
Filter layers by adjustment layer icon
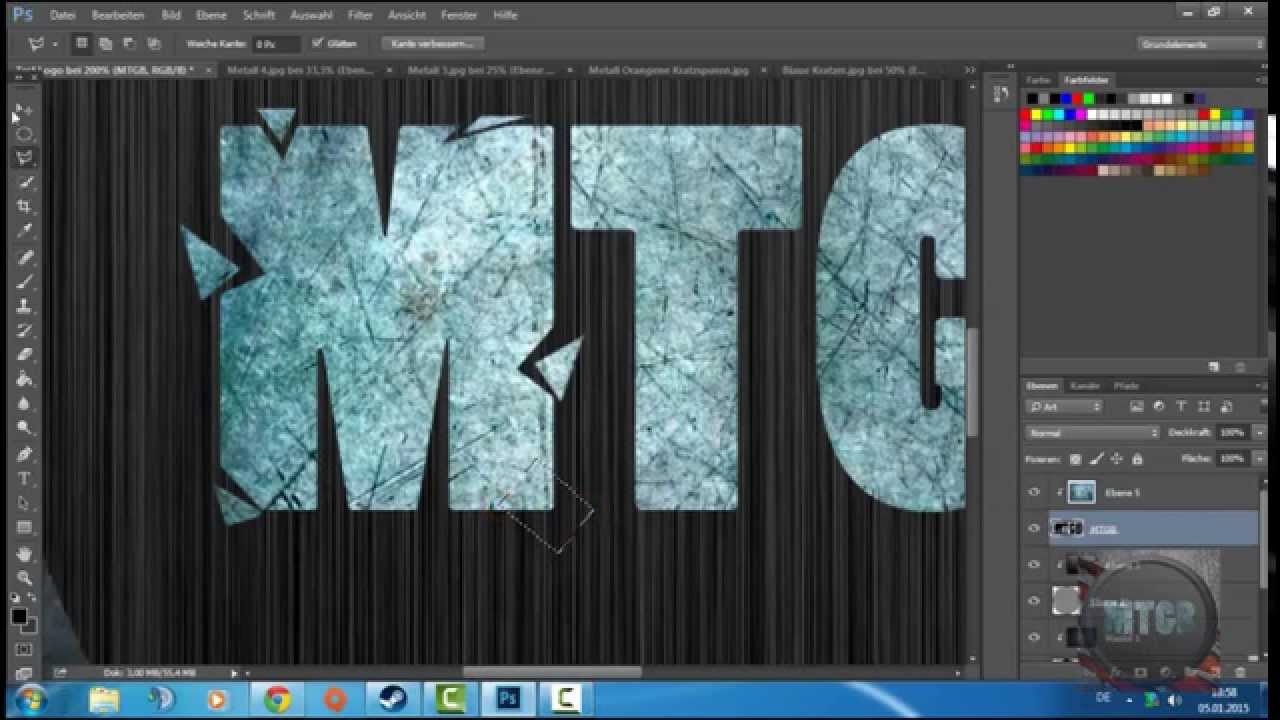(x=1159, y=407)
